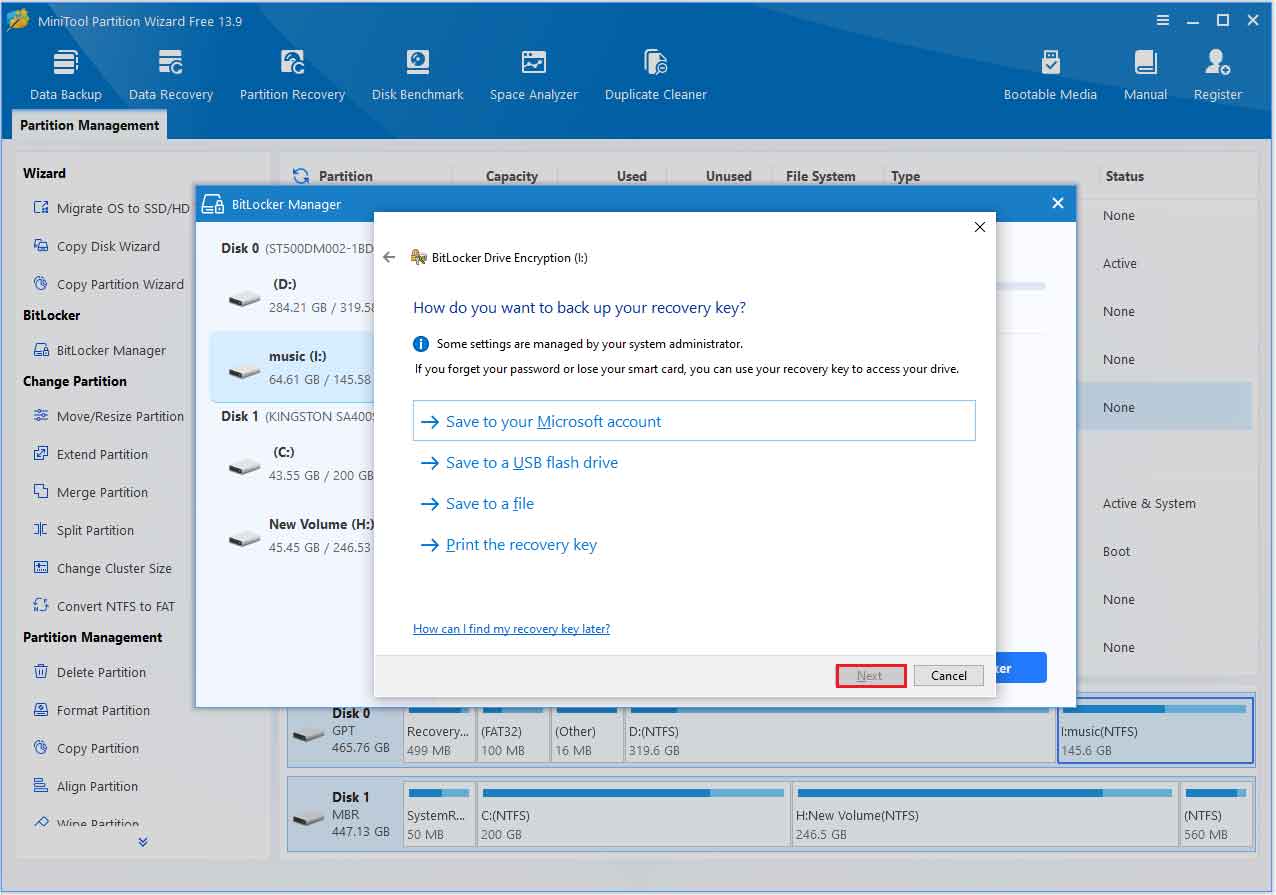Save recovery key to your Microsoft account
This screenshot has width=1276, height=895.
tap(694, 421)
